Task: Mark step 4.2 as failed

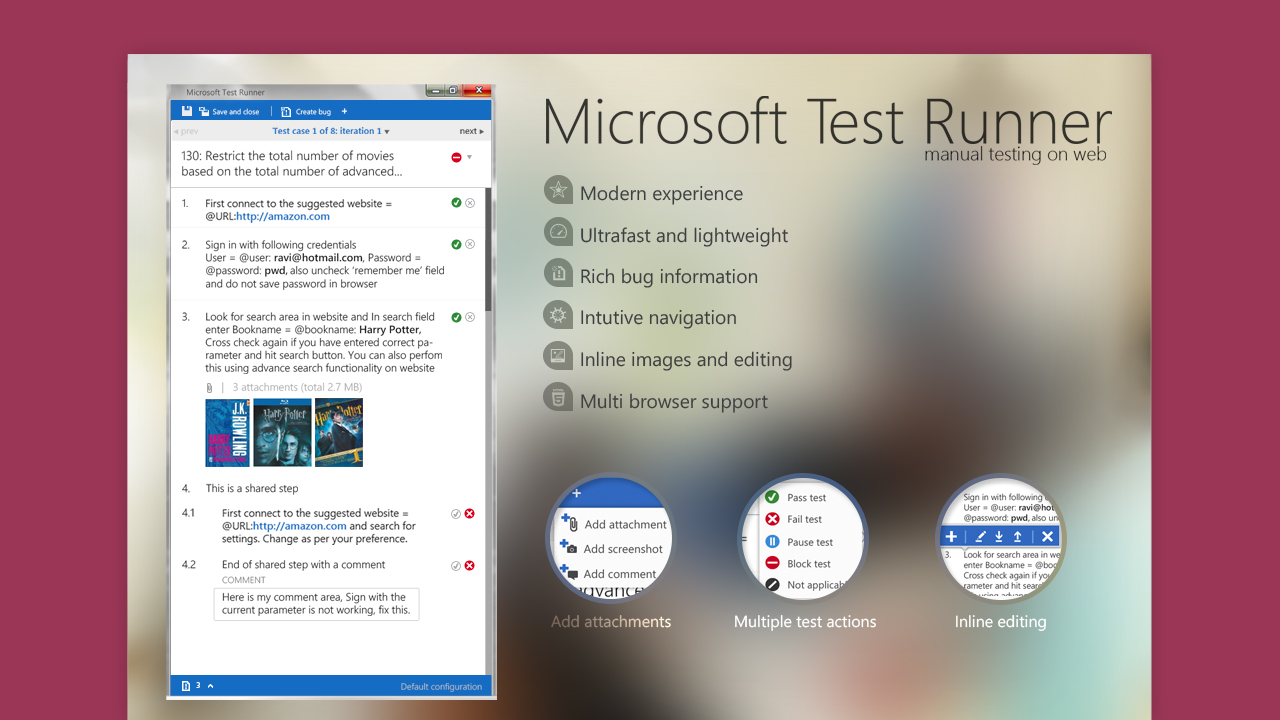Action: coord(470,565)
